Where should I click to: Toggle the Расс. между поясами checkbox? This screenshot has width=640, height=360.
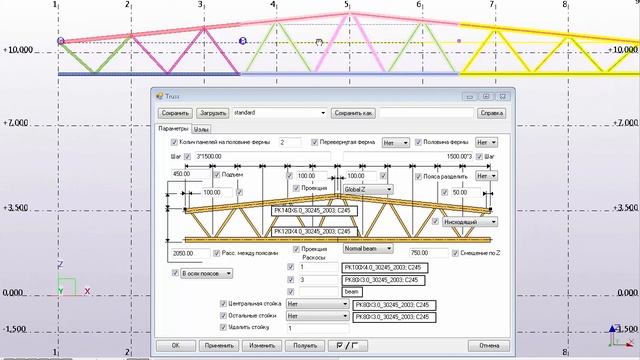[x=217, y=253]
